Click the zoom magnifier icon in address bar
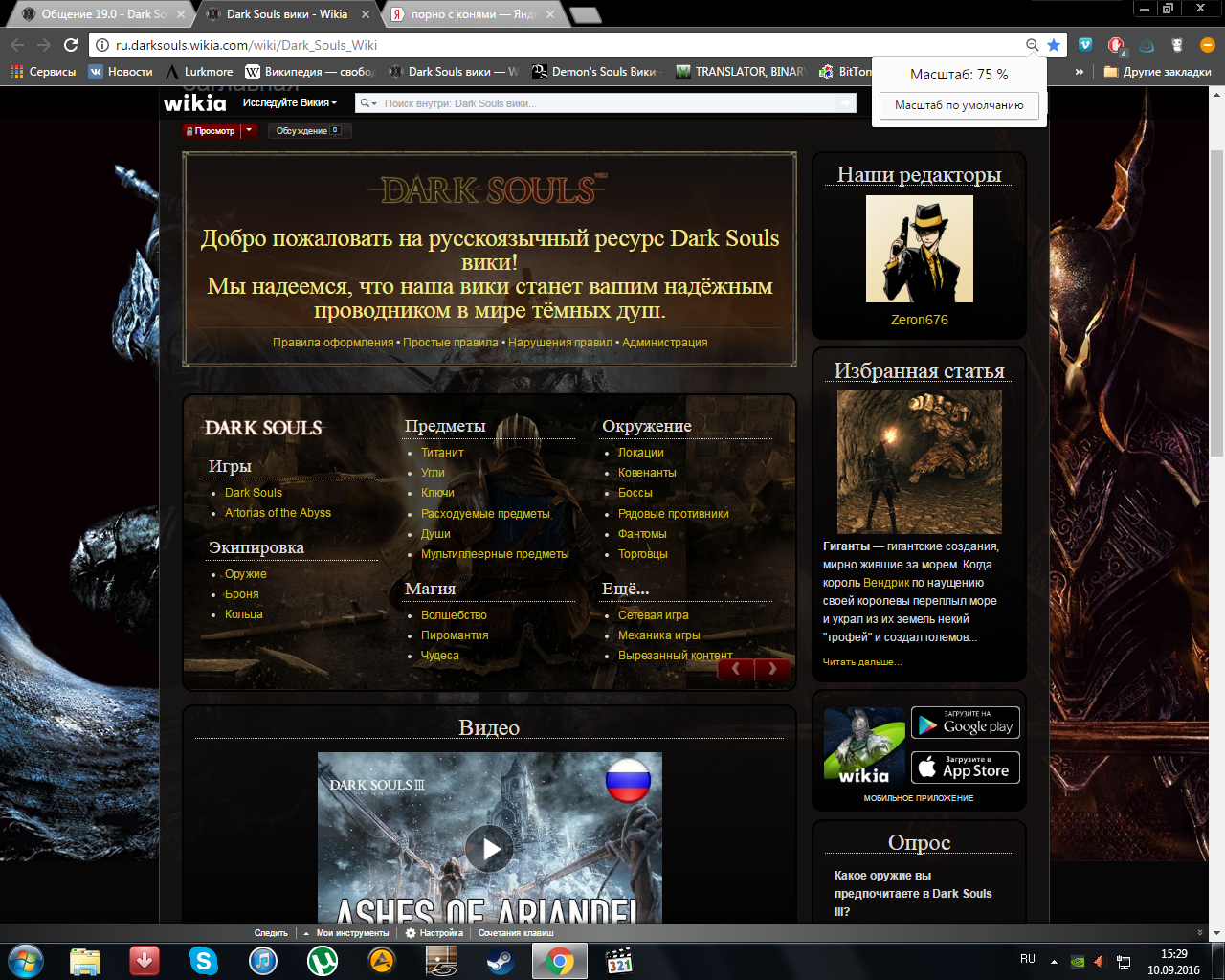The width and height of the screenshot is (1225, 980). pos(1032,45)
